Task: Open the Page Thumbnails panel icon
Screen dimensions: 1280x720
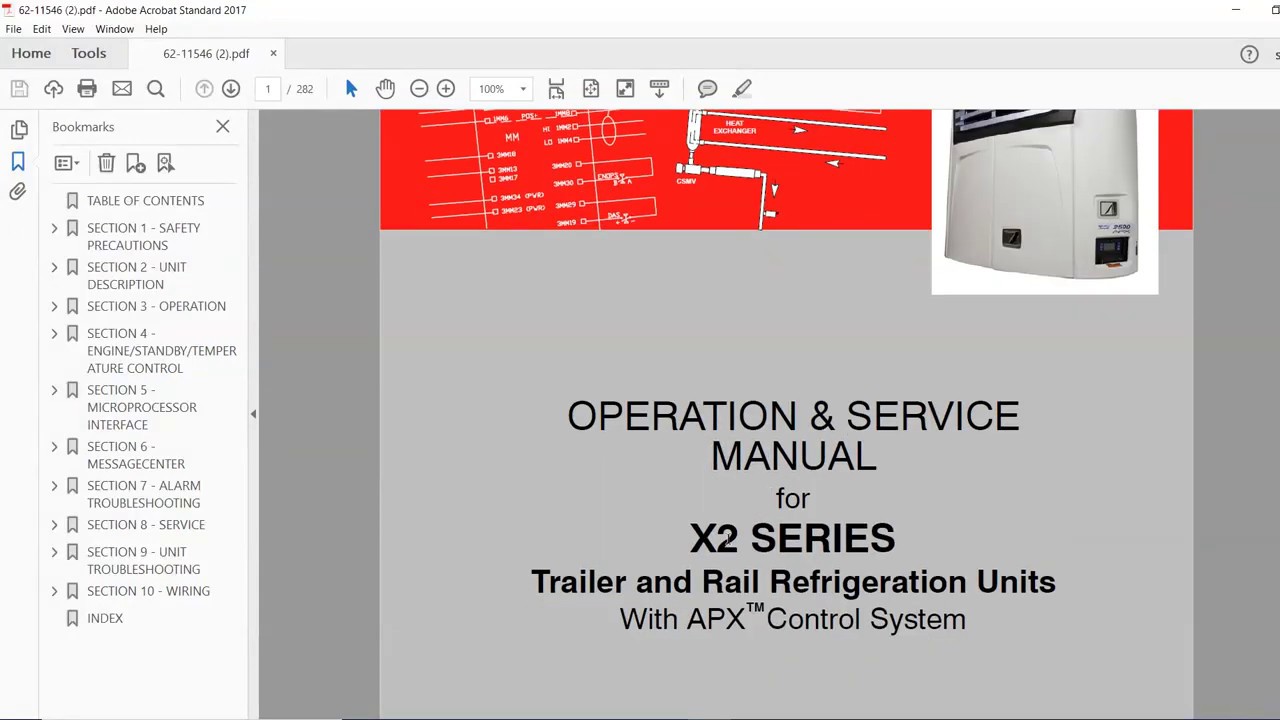Action: point(19,130)
